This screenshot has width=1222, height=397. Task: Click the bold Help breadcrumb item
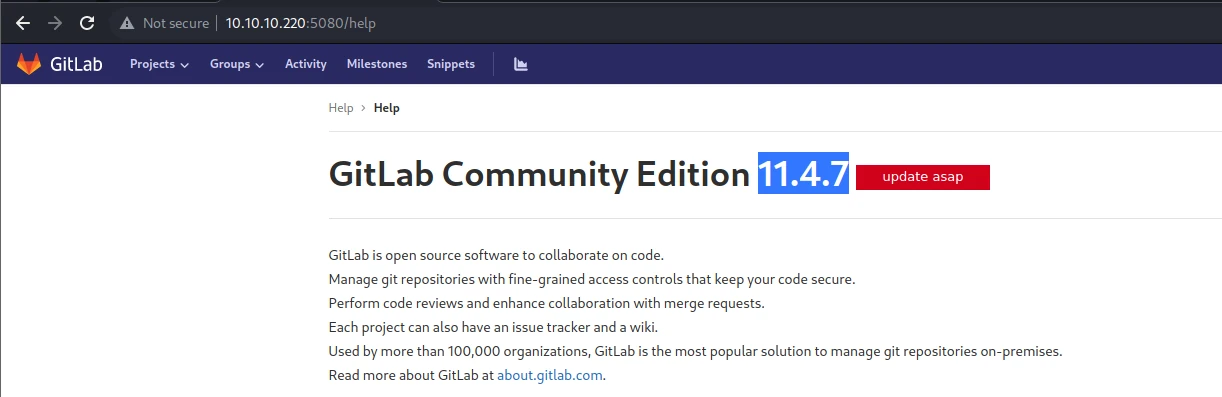click(387, 108)
